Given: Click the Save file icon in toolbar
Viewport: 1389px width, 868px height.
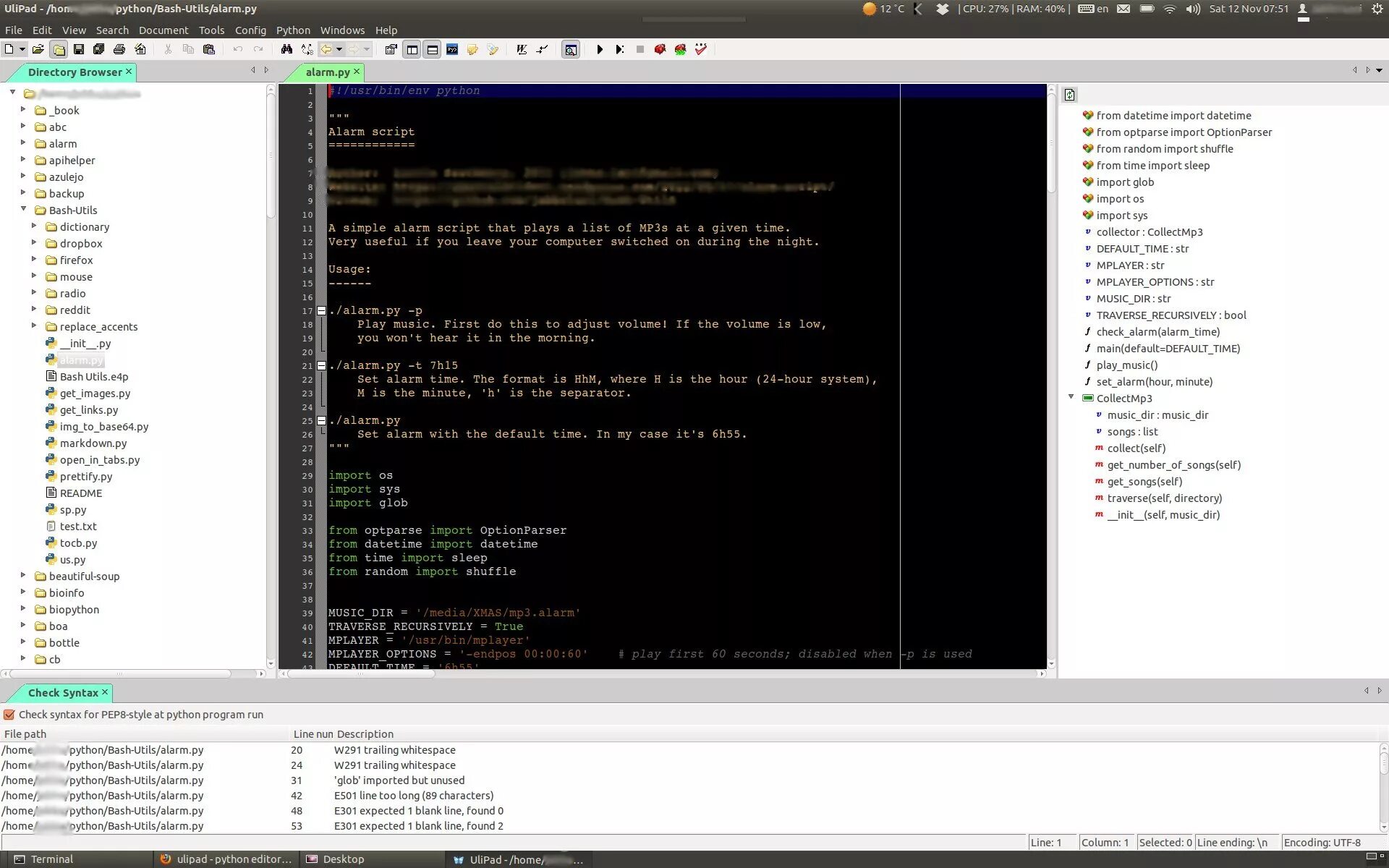Looking at the screenshot, I should click(79, 49).
